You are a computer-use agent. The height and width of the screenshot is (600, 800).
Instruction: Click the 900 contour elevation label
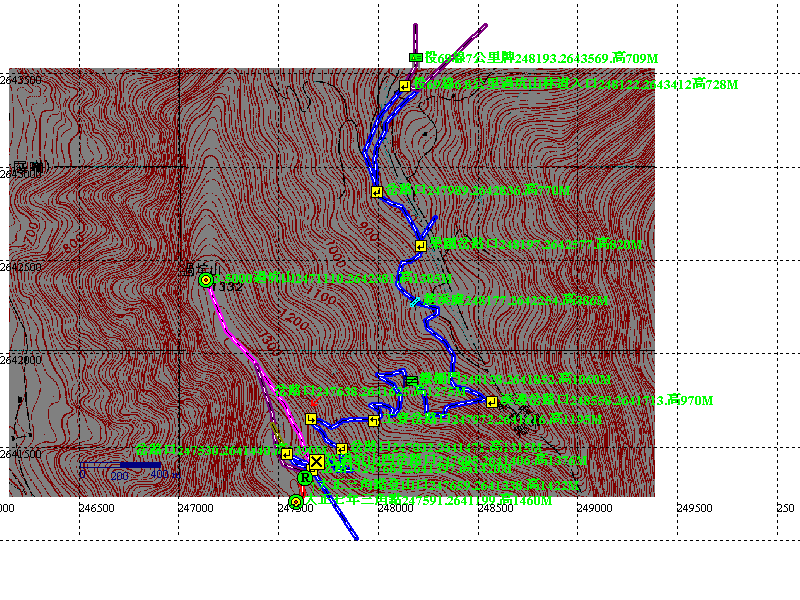pos(368,232)
